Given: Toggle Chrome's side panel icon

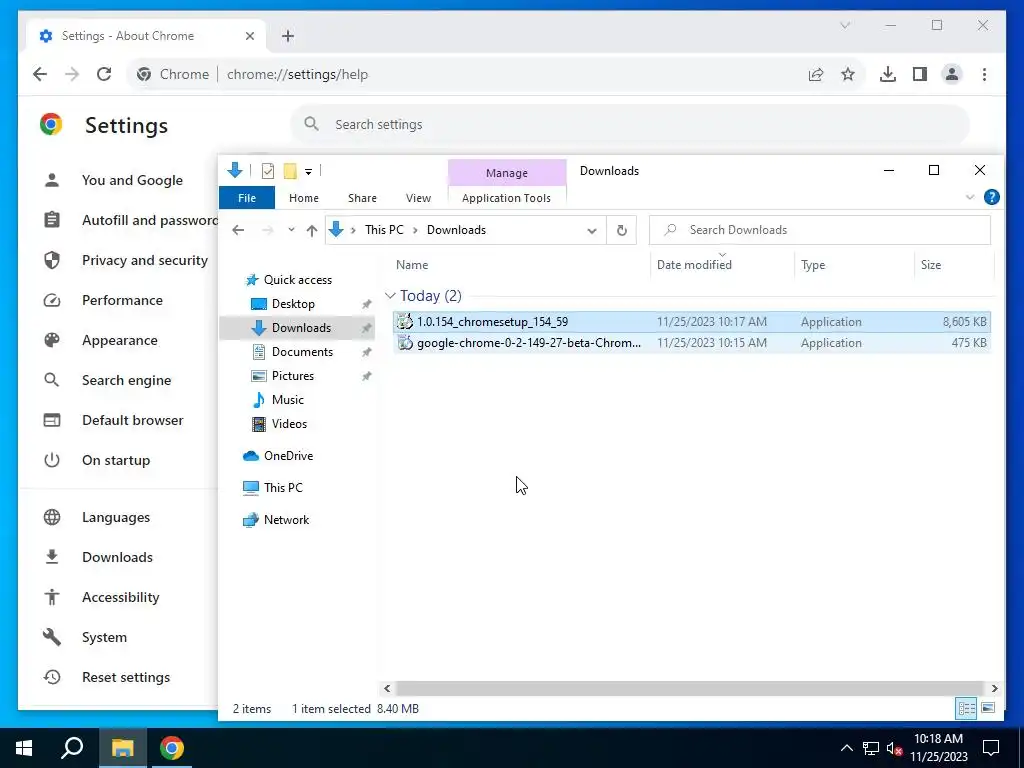Looking at the screenshot, I should coord(920,74).
